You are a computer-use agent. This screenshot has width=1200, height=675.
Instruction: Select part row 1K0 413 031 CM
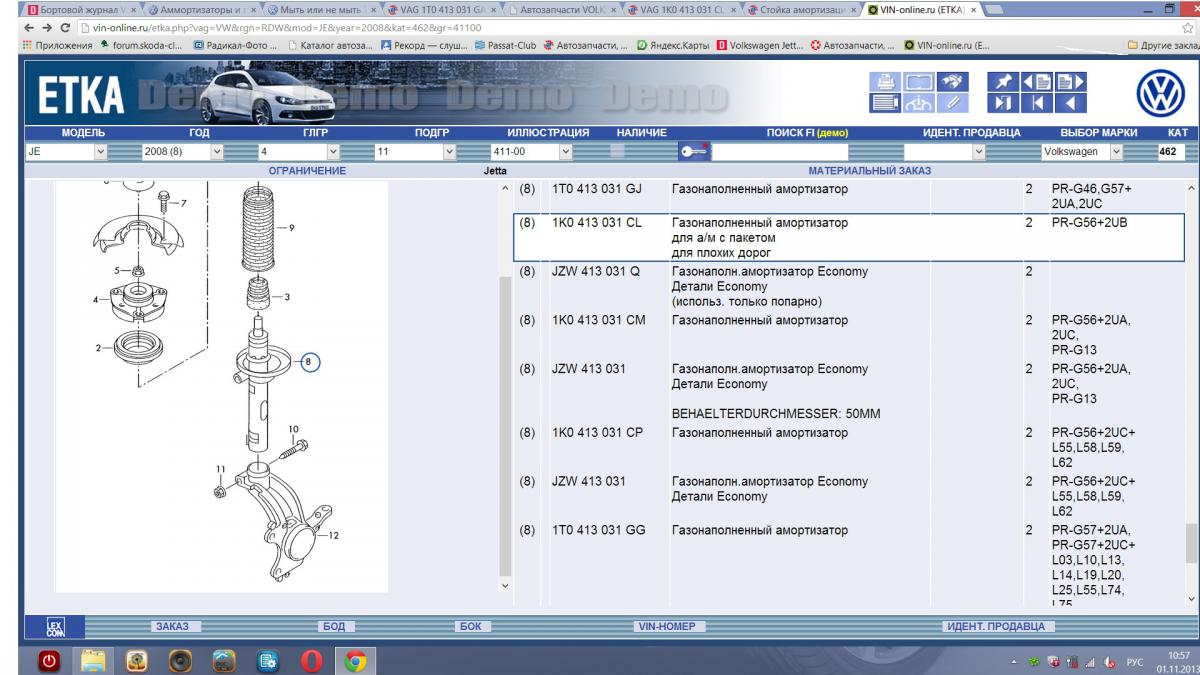tap(850, 334)
